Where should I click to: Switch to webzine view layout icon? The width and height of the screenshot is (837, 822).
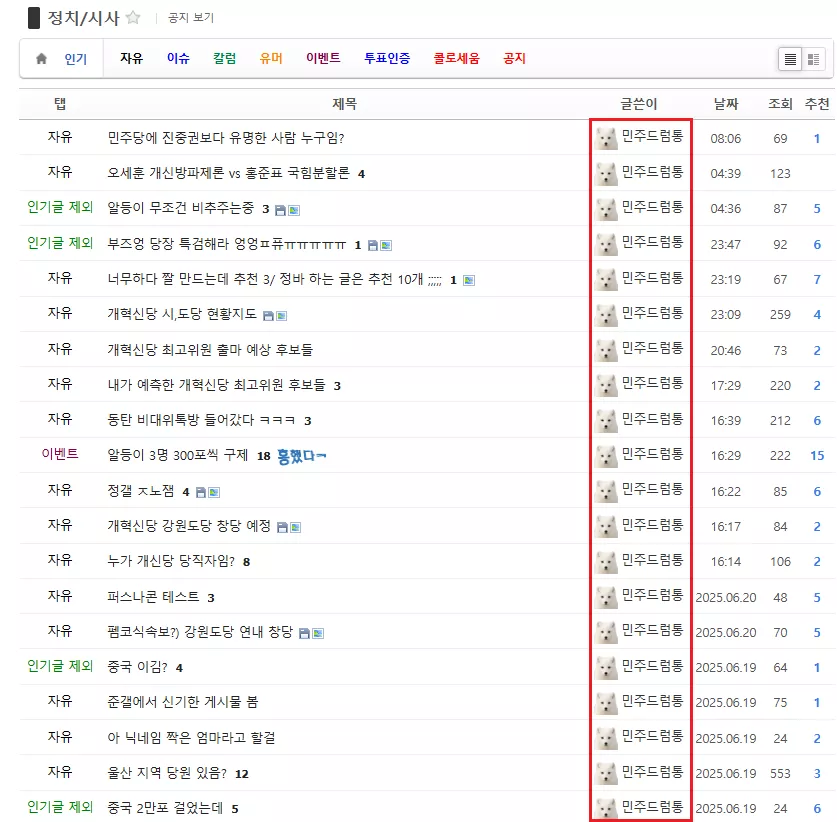814,59
